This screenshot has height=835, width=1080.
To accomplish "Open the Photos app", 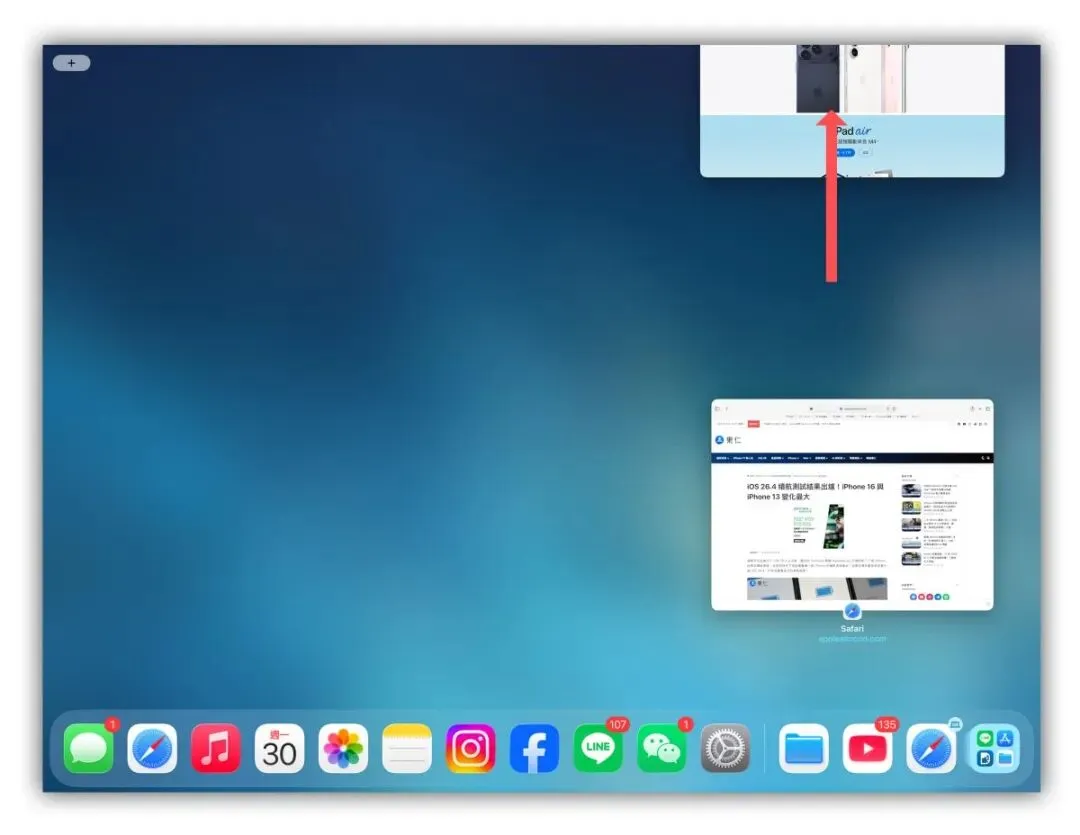I will 343,749.
